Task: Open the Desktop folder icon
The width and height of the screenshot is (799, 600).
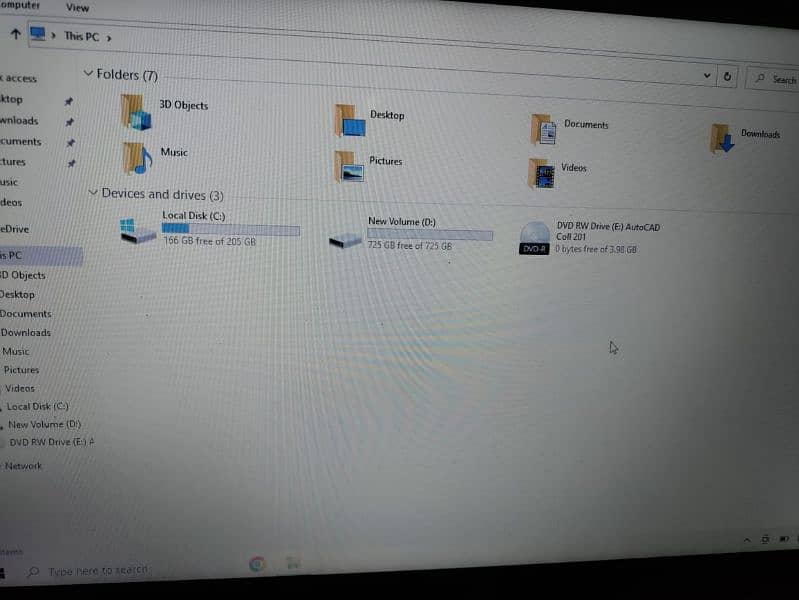Action: pos(350,121)
